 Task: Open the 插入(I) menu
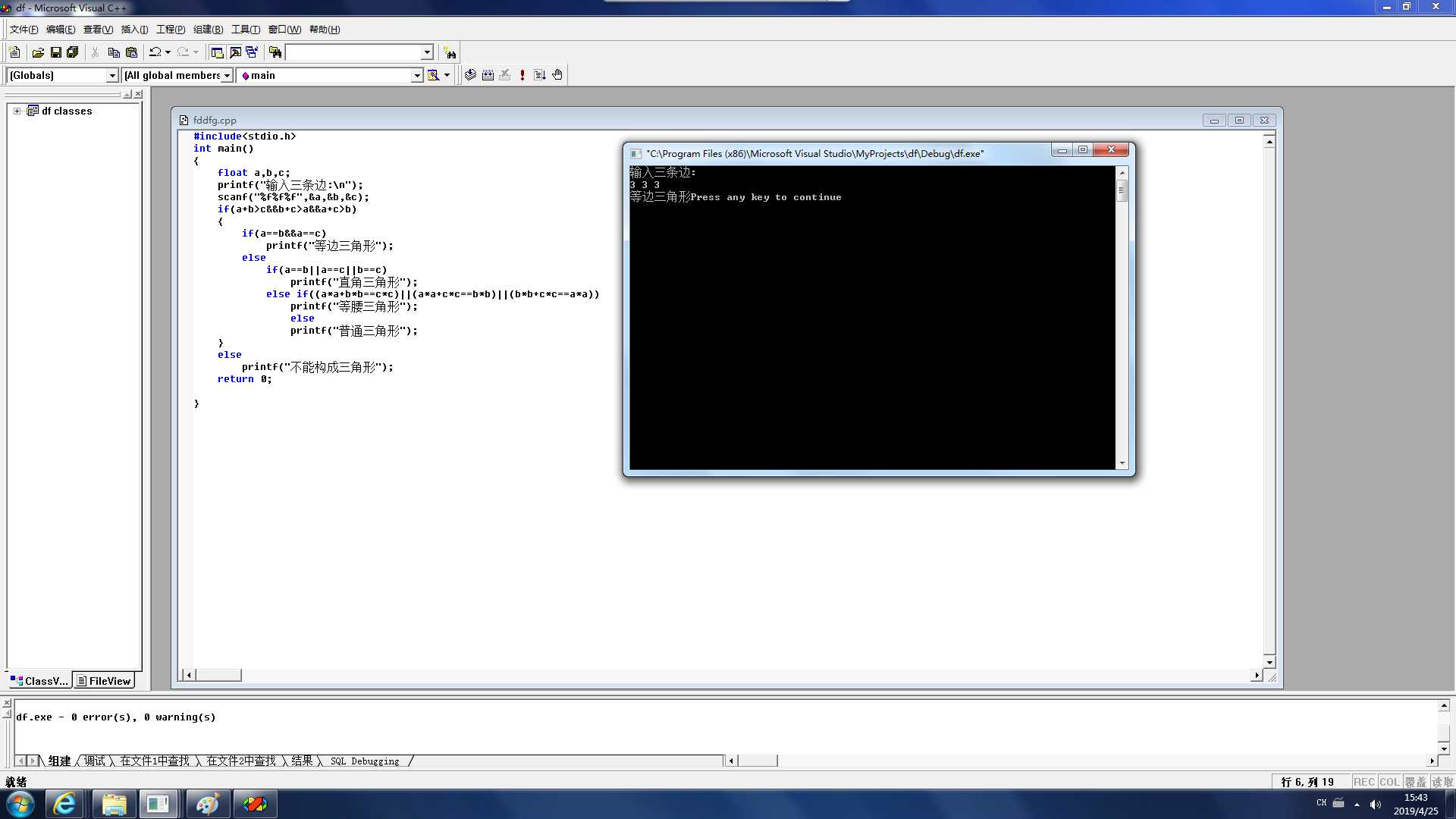point(134,30)
